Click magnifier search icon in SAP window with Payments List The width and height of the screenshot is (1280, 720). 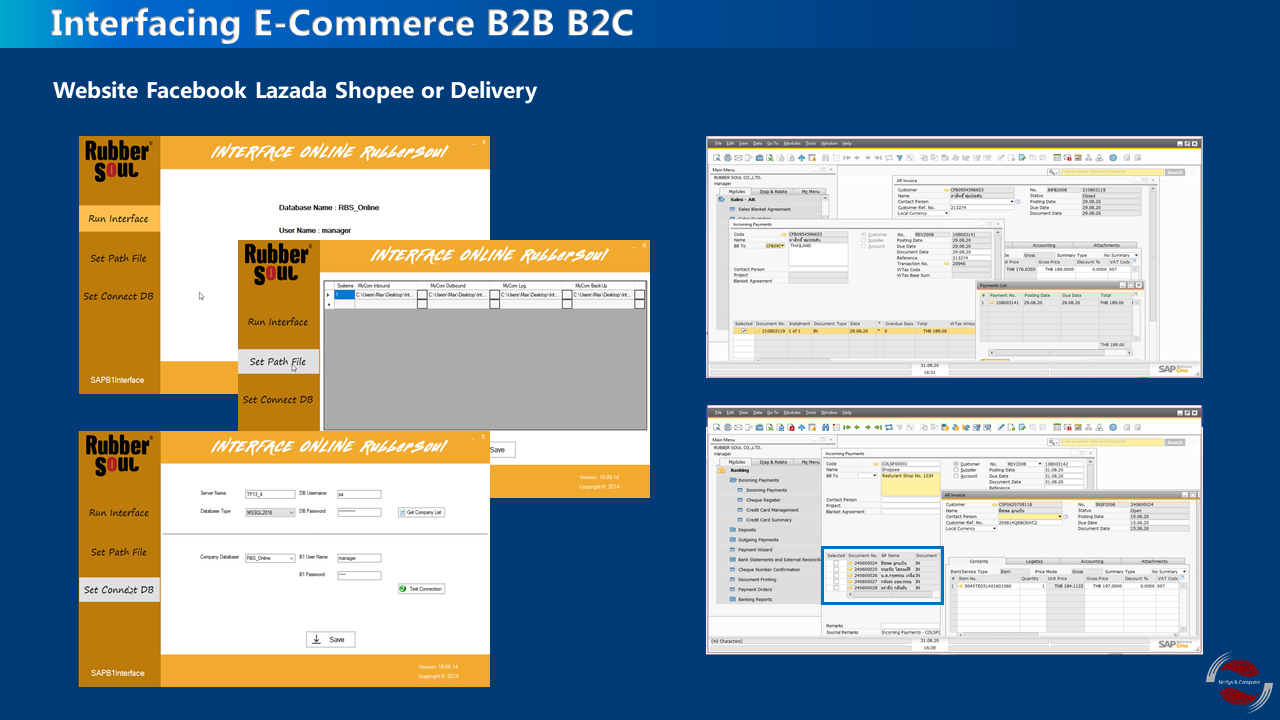point(1052,172)
